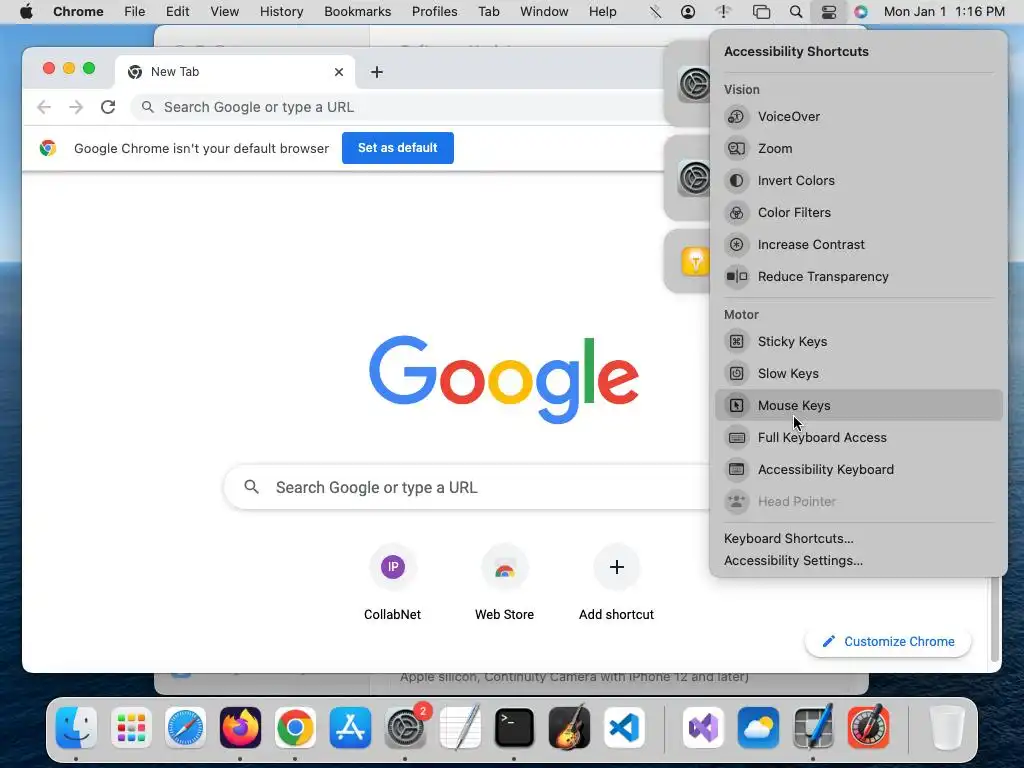Screen dimensions: 1024x768
Task: Launch Firefox from the Dock
Action: (240, 728)
